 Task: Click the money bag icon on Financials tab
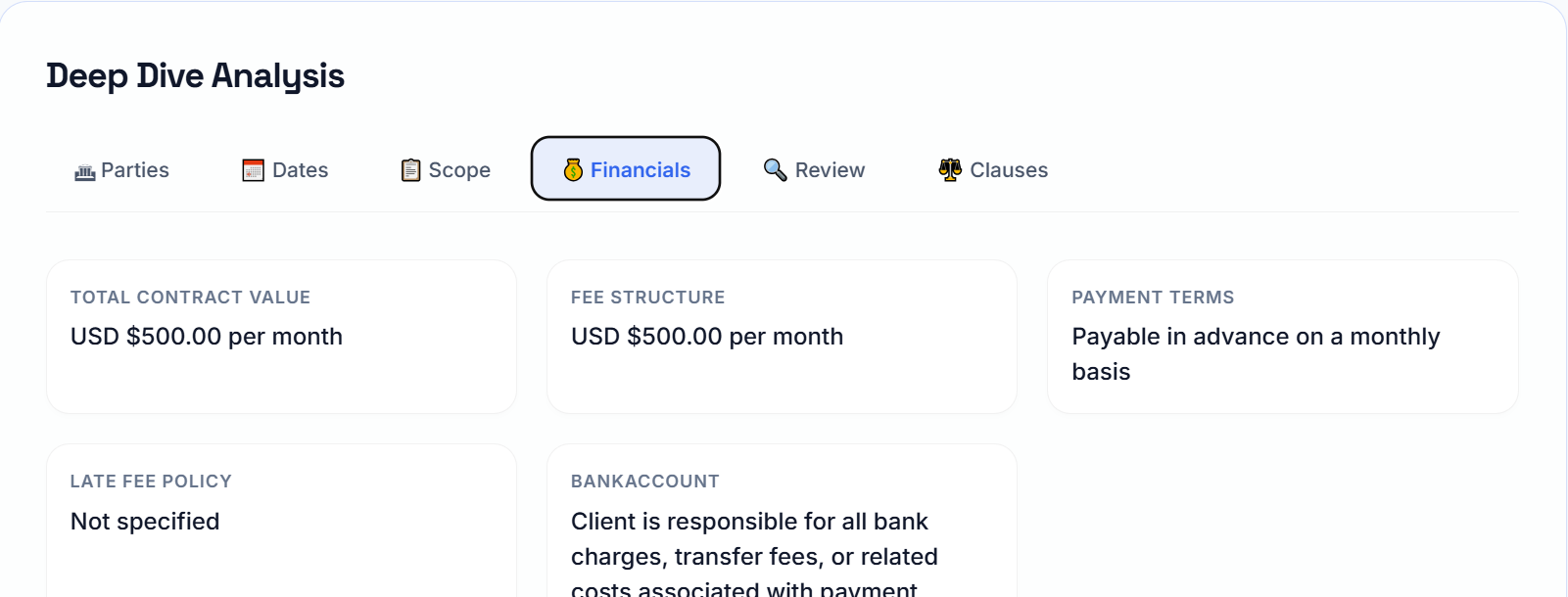(x=572, y=169)
